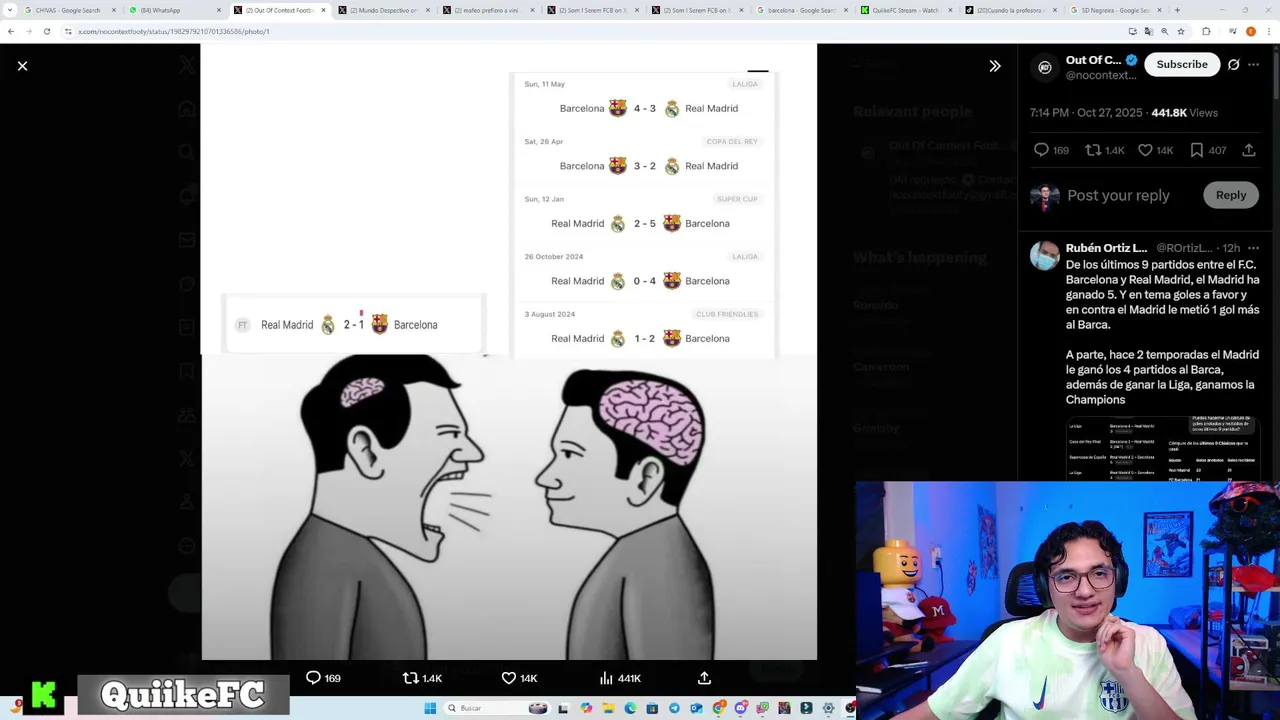Open Rubén Ortiz reply's three-dot menu
Image resolution: width=1280 pixels, height=720 pixels.
[x=1254, y=248]
